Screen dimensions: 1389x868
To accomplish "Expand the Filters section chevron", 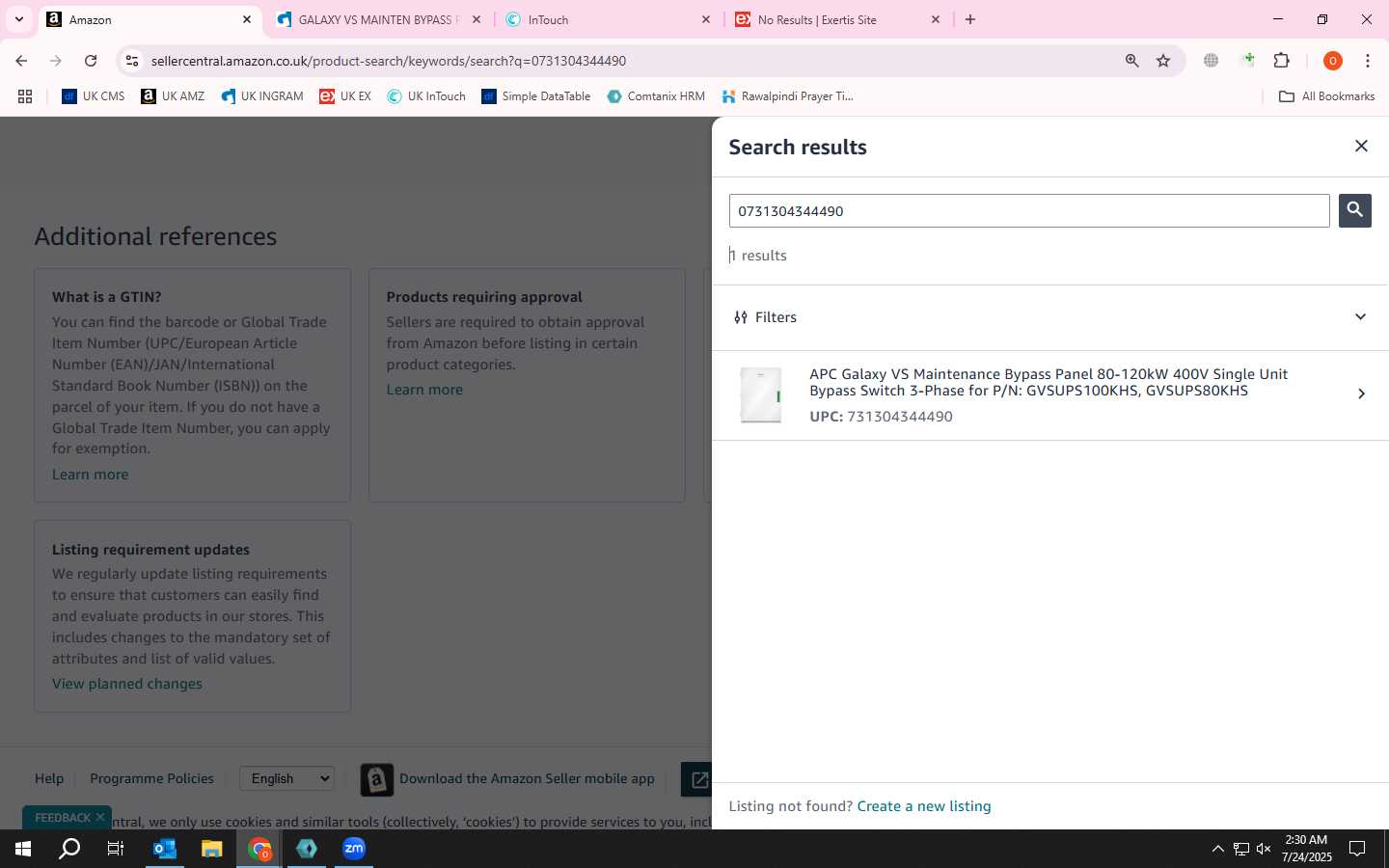I will [x=1360, y=317].
